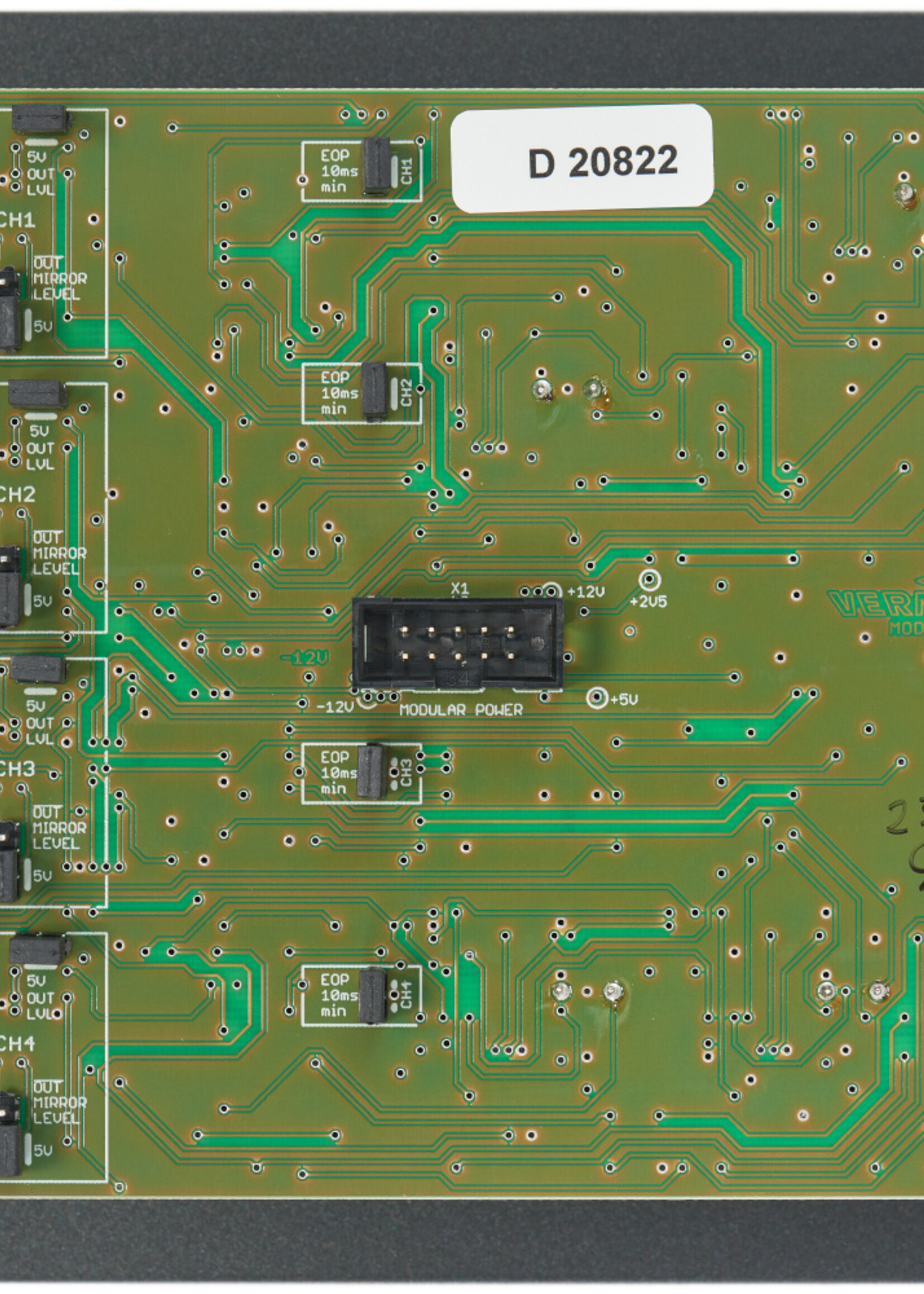Toggle the CH4 EOP 10ms min jumper
Screen dimensions: 924x1294
pyautogui.click(x=373, y=995)
